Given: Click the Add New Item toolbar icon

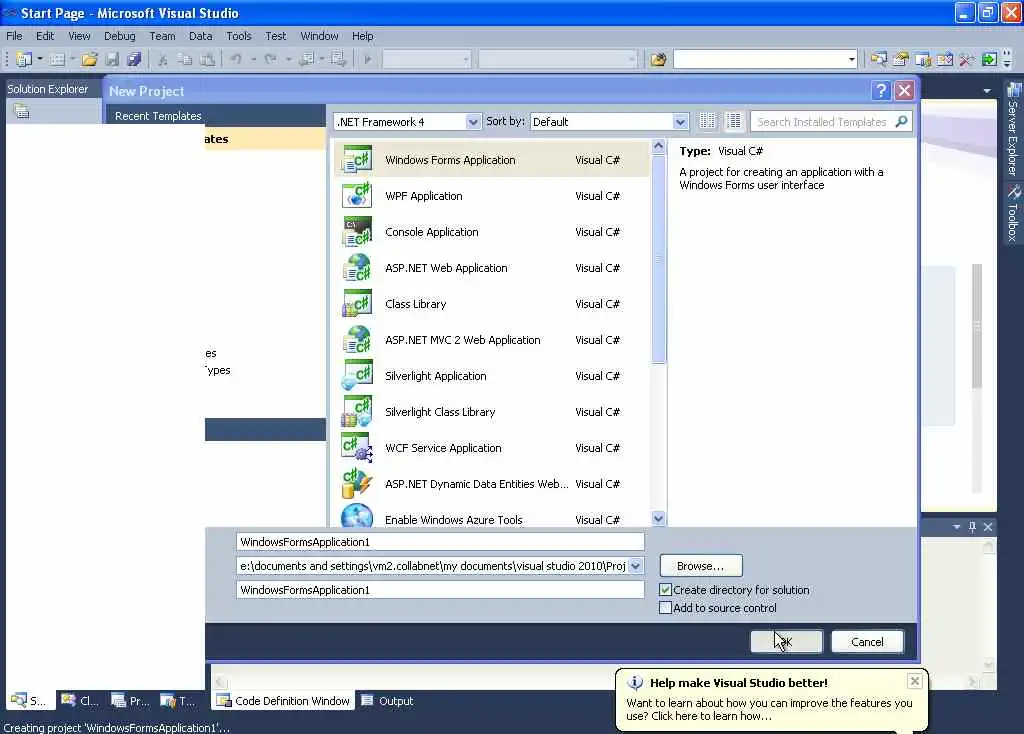Looking at the screenshot, I should tap(57, 59).
